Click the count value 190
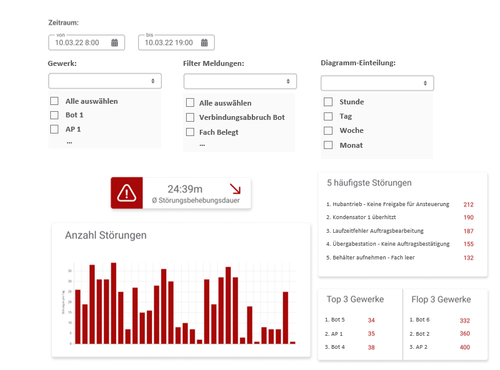 click(468, 217)
